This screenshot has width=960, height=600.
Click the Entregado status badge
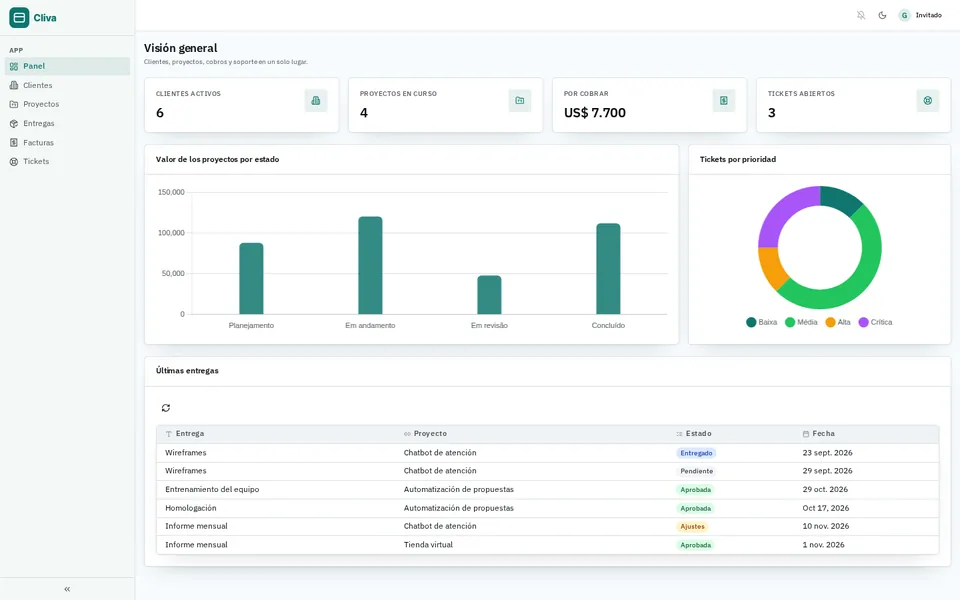[696, 453]
